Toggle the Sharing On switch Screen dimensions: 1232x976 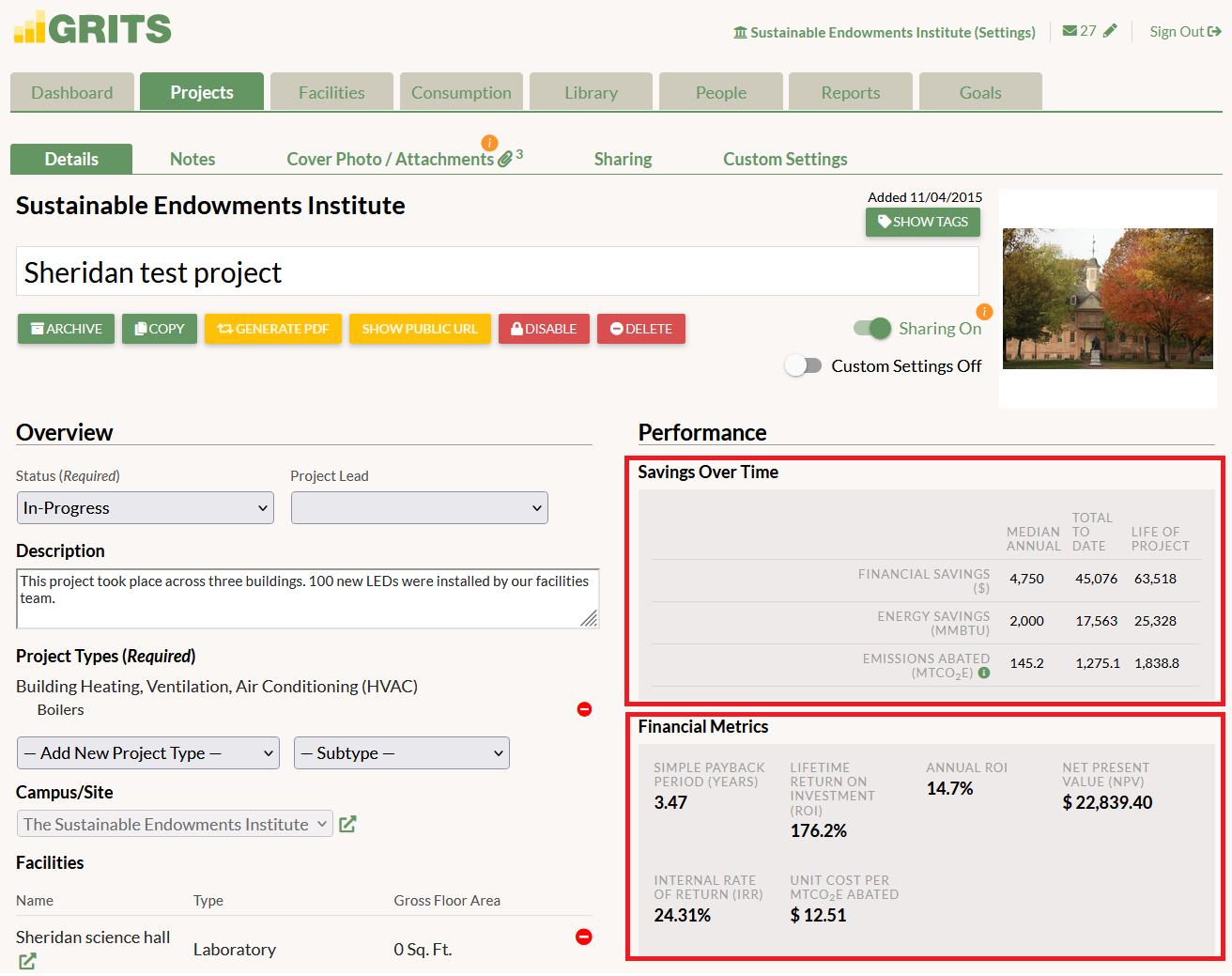coord(871,328)
